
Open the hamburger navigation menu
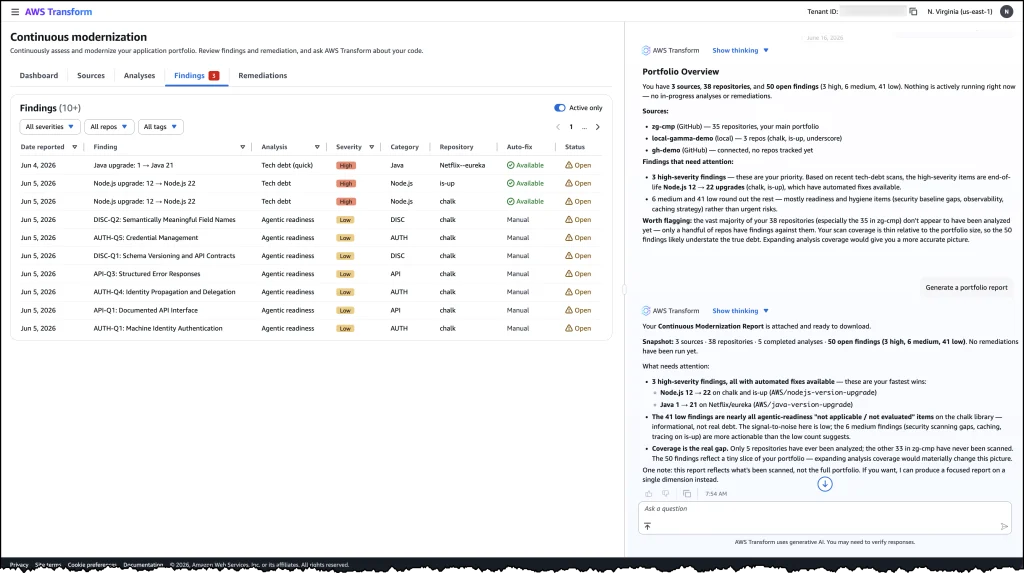pos(15,12)
